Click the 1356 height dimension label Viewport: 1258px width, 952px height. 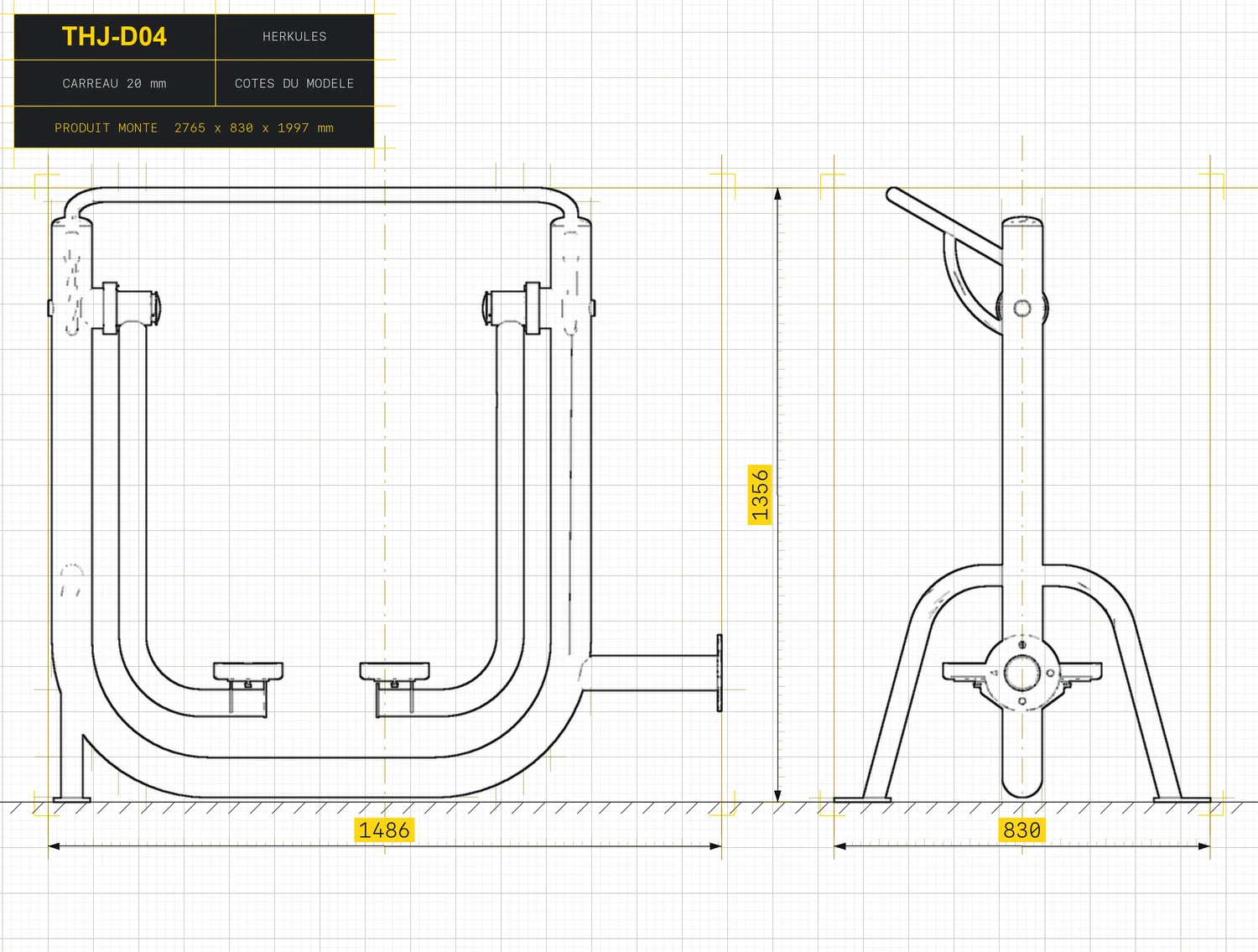760,495
